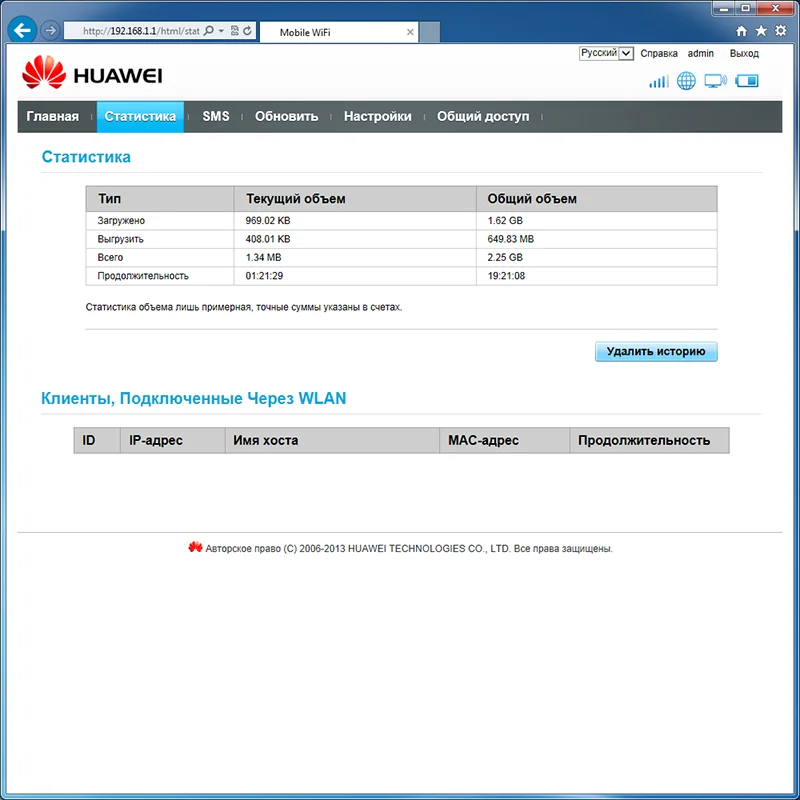Click the 1.34 MB current total value
800x800 pixels.
click(x=263, y=258)
